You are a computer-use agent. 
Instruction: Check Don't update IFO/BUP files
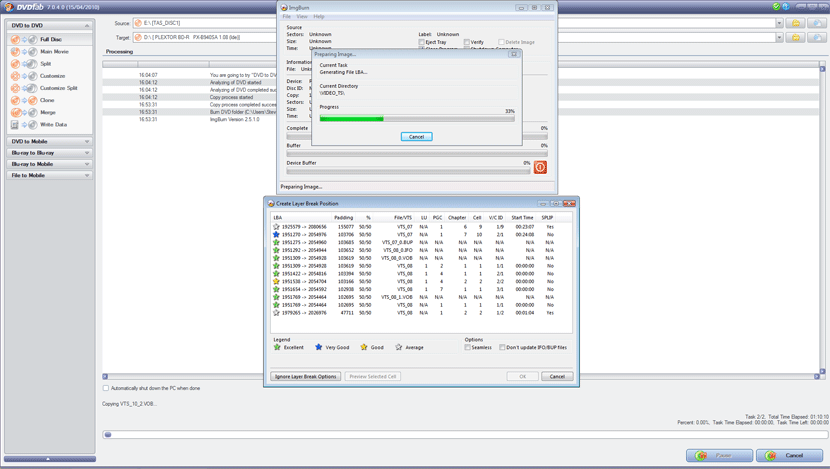(x=503, y=348)
